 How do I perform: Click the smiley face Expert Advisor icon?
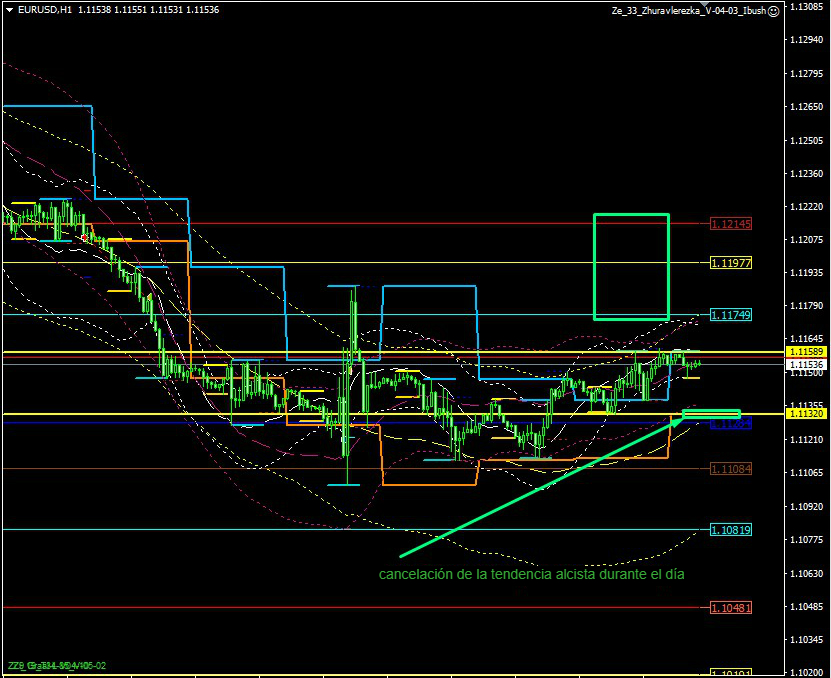pos(773,10)
